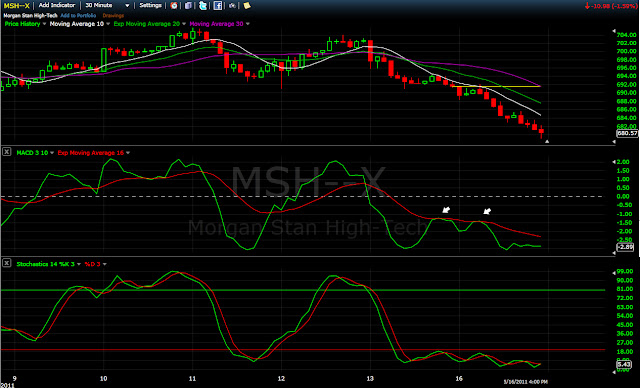The width and height of the screenshot is (640, 388).
Task: Expand Moving Average 10 dropdown arrow
Action: click(x=108, y=24)
